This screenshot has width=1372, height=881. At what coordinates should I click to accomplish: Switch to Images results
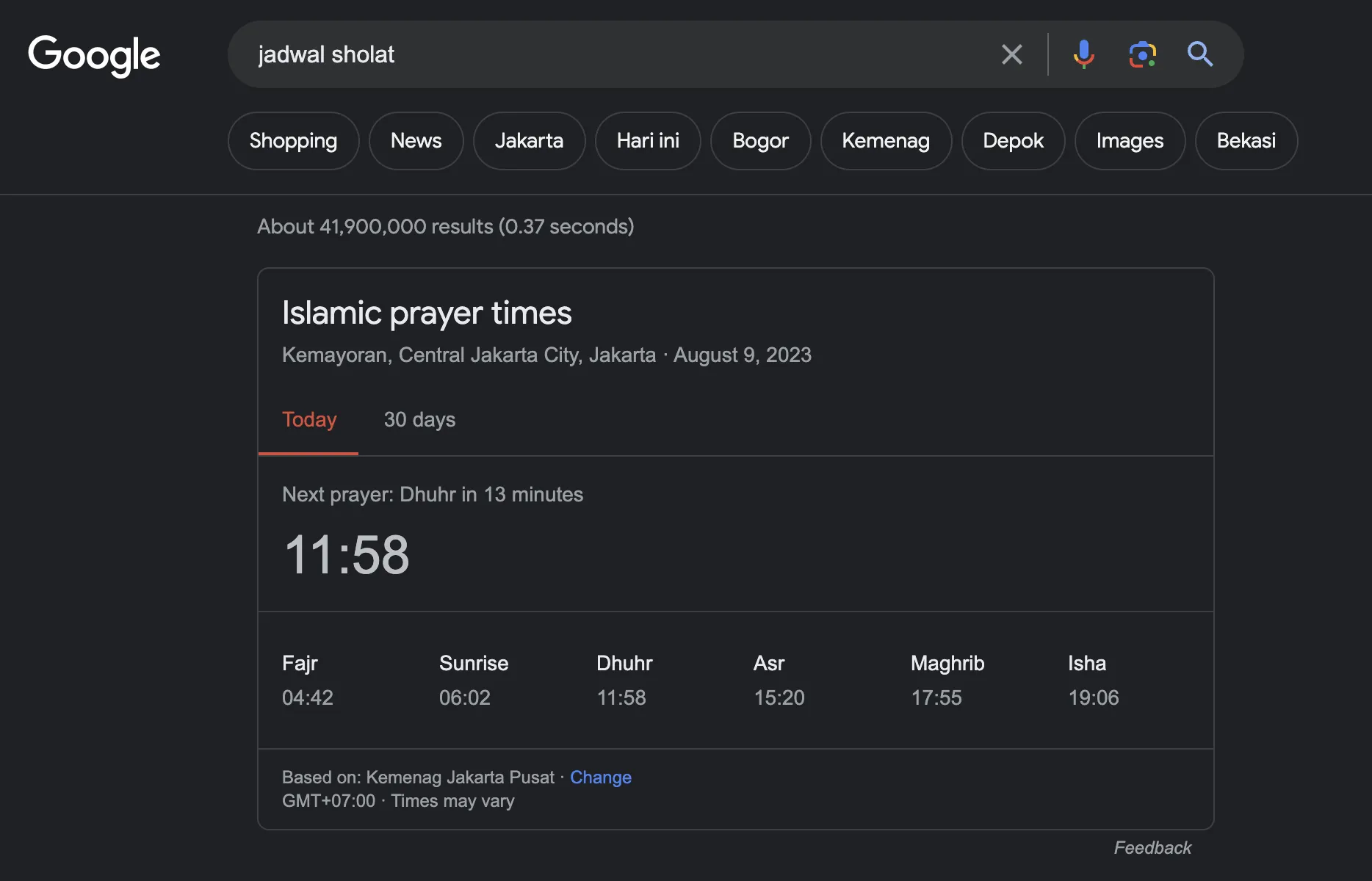point(1130,141)
